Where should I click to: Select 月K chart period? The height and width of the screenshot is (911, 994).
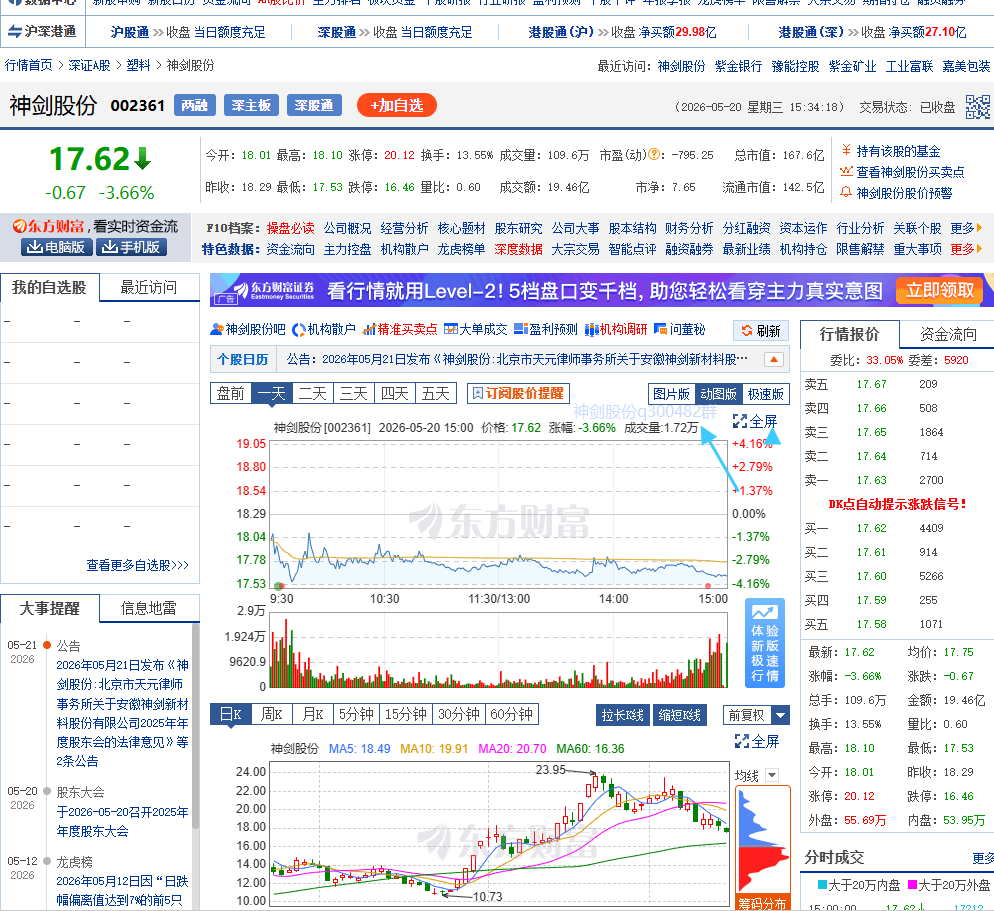pos(313,714)
